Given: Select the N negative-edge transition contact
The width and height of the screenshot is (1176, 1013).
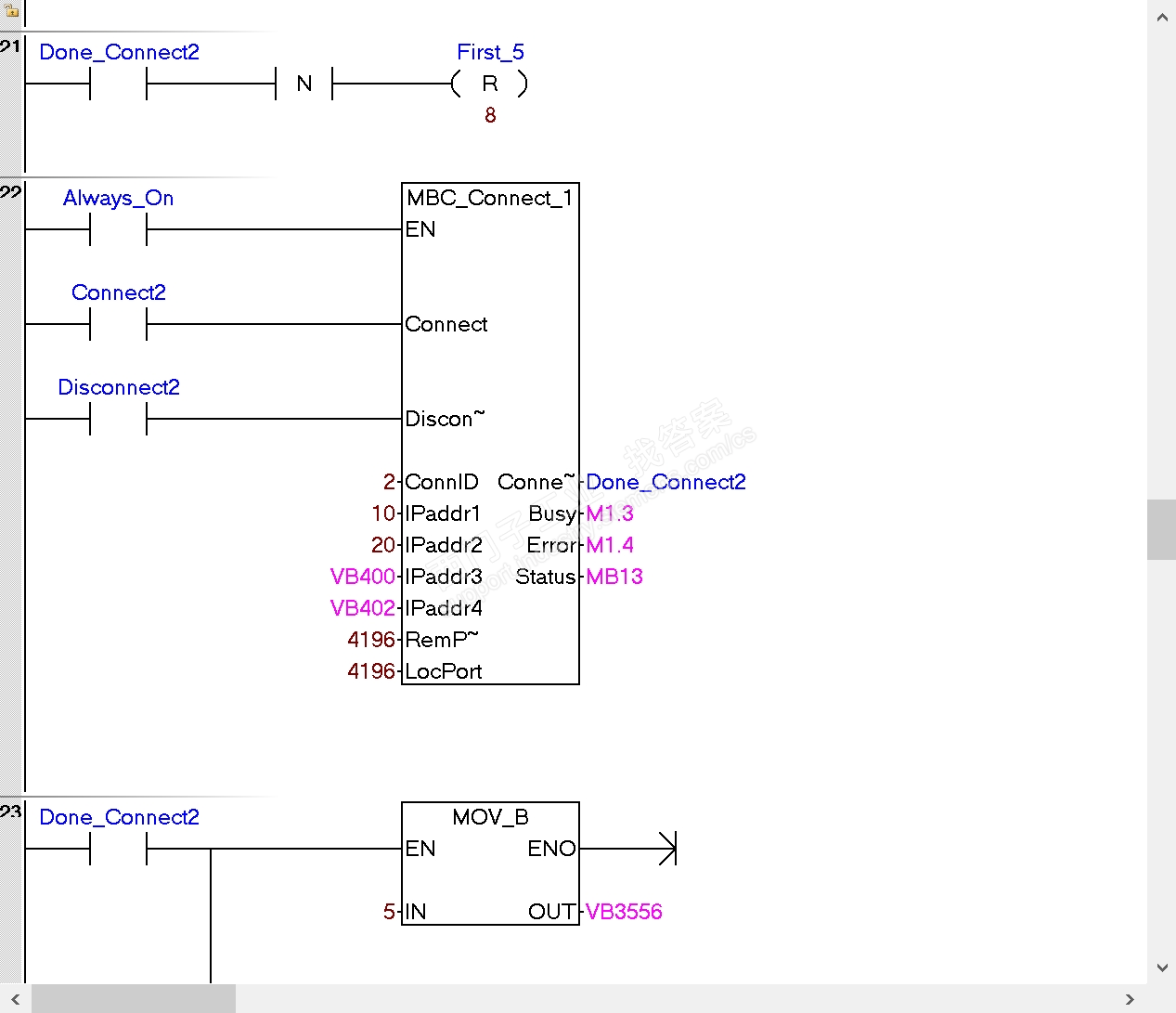Looking at the screenshot, I should [x=304, y=84].
